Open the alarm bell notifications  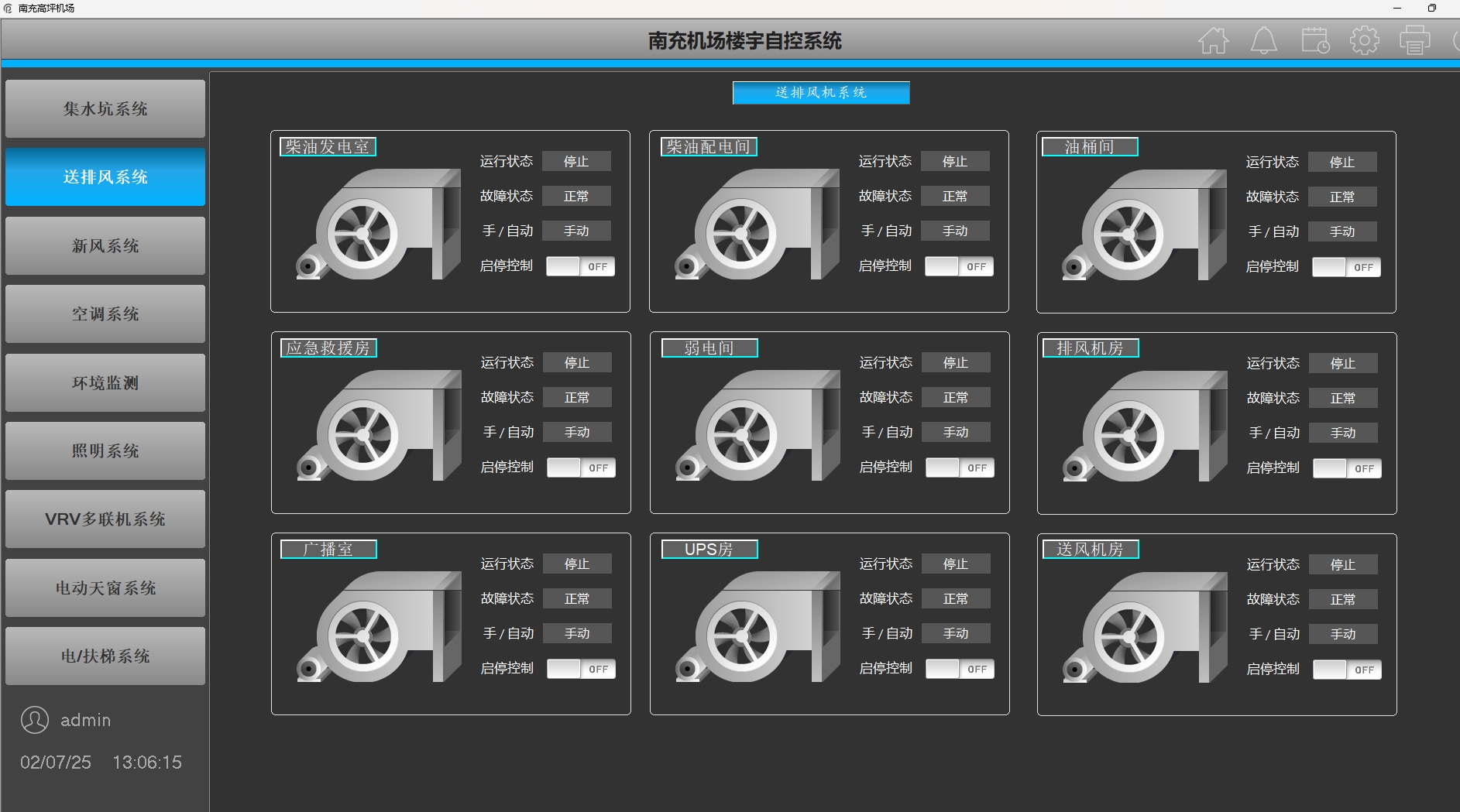click(x=1263, y=40)
